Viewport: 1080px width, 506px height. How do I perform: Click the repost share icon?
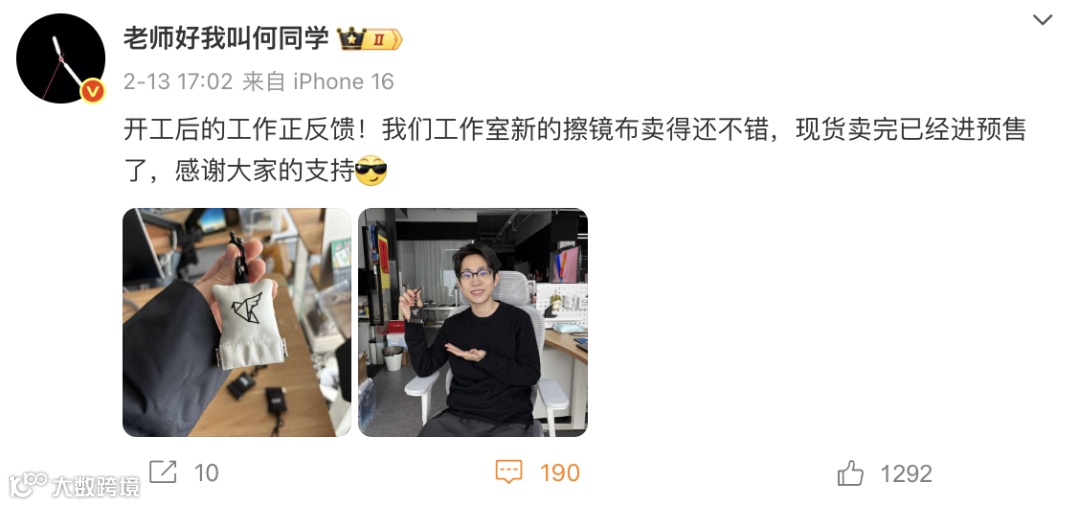point(163,472)
